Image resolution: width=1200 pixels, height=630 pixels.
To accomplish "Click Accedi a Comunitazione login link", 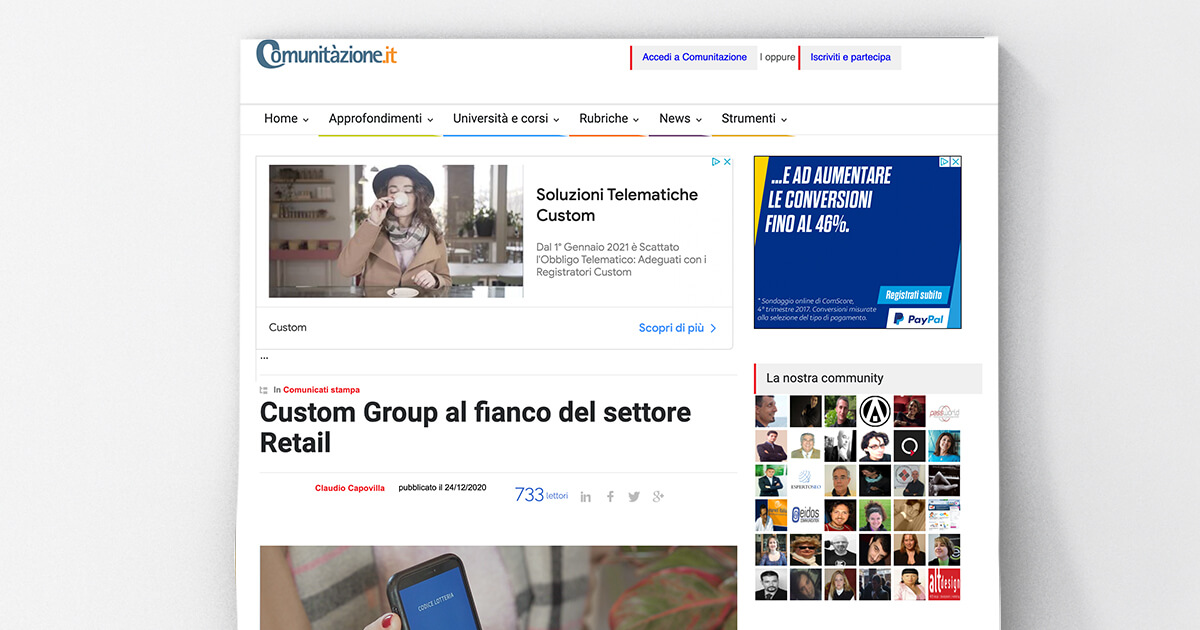I will (694, 57).
